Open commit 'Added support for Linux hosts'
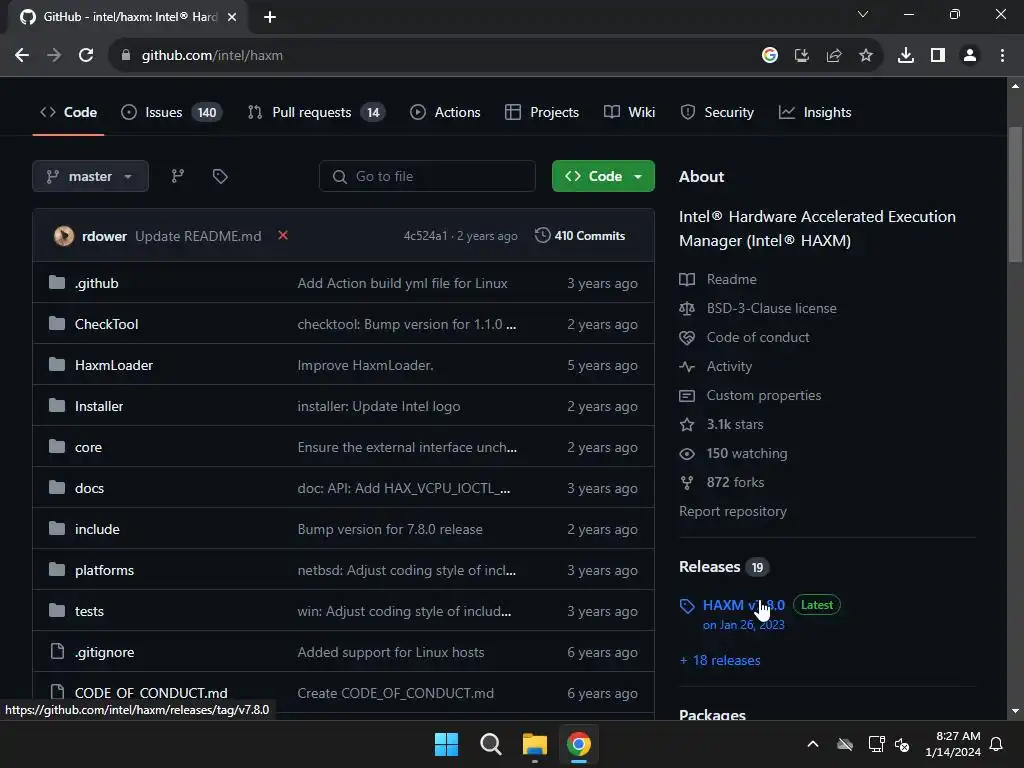The image size is (1024, 768). pyautogui.click(x=391, y=652)
